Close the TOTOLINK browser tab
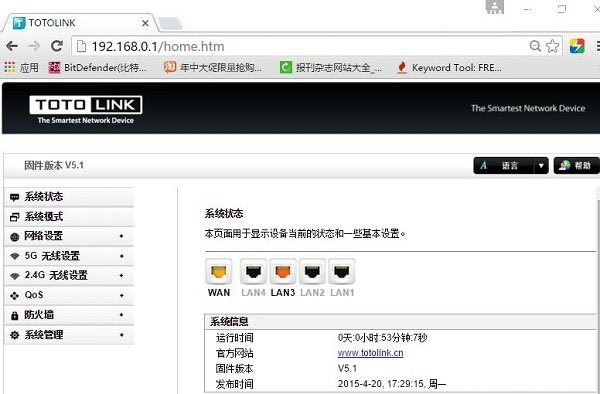The height and width of the screenshot is (394, 600). point(145,23)
